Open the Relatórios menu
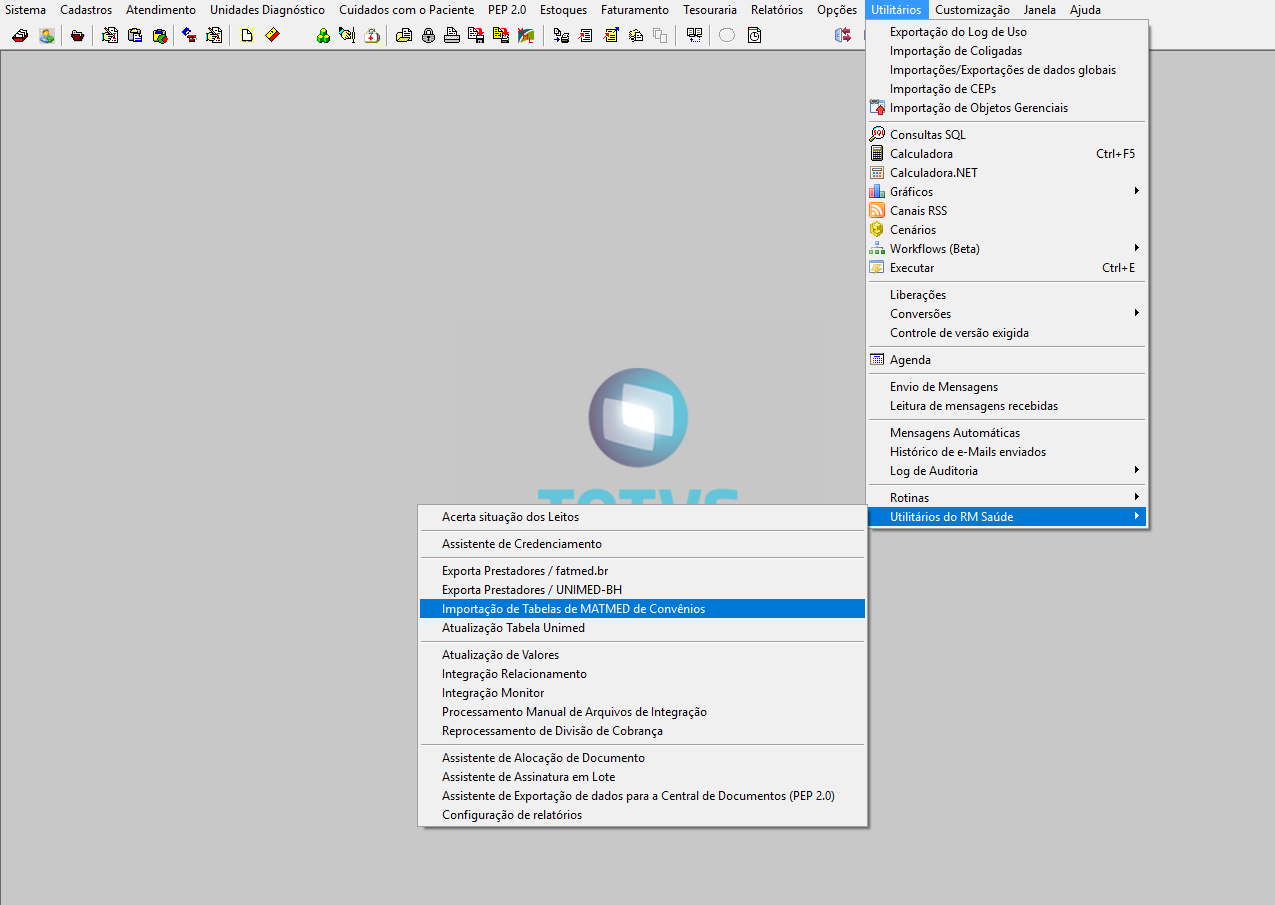Screen dimensions: 1275x905 777,10
